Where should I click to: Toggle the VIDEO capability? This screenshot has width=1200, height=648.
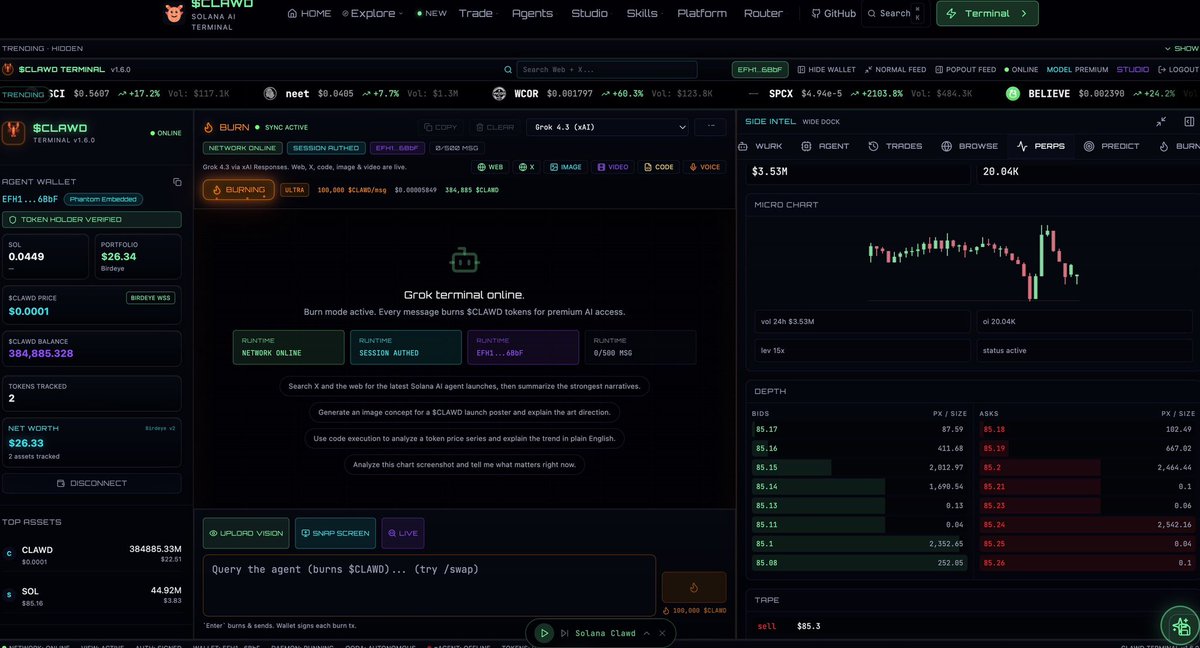pos(614,167)
